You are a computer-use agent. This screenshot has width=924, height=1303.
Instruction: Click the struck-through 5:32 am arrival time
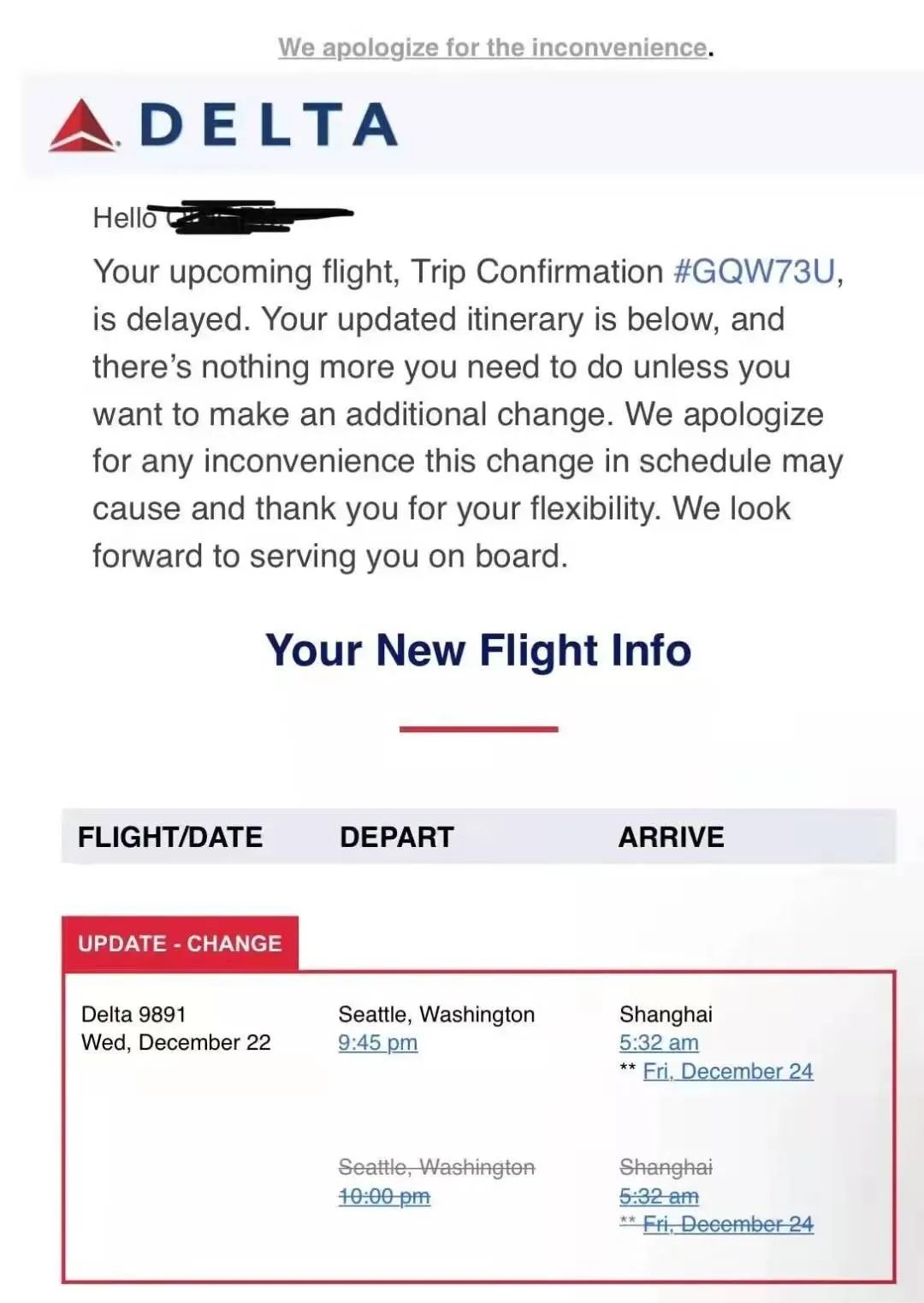[x=659, y=1195]
